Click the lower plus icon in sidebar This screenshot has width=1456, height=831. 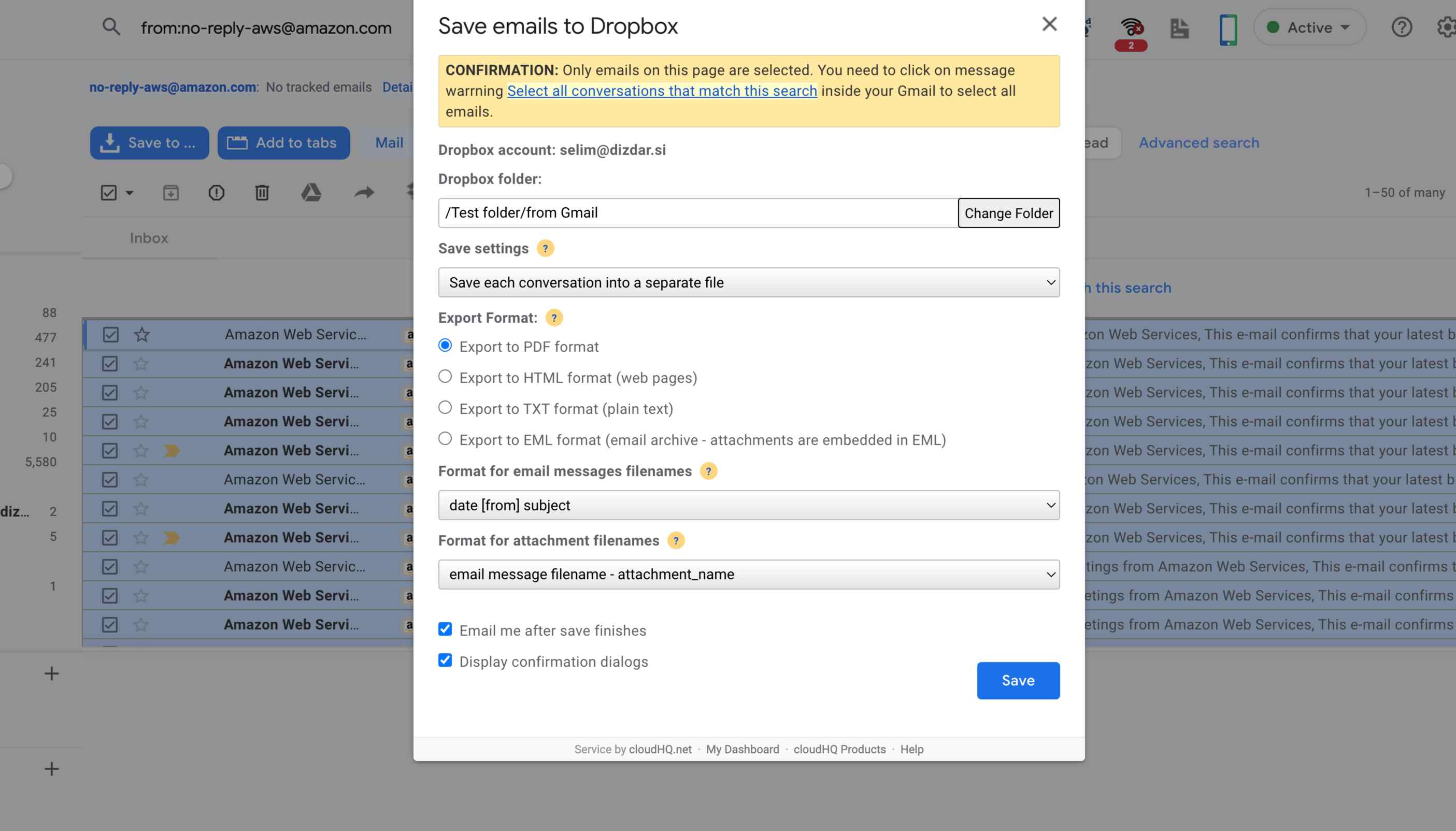[x=51, y=769]
